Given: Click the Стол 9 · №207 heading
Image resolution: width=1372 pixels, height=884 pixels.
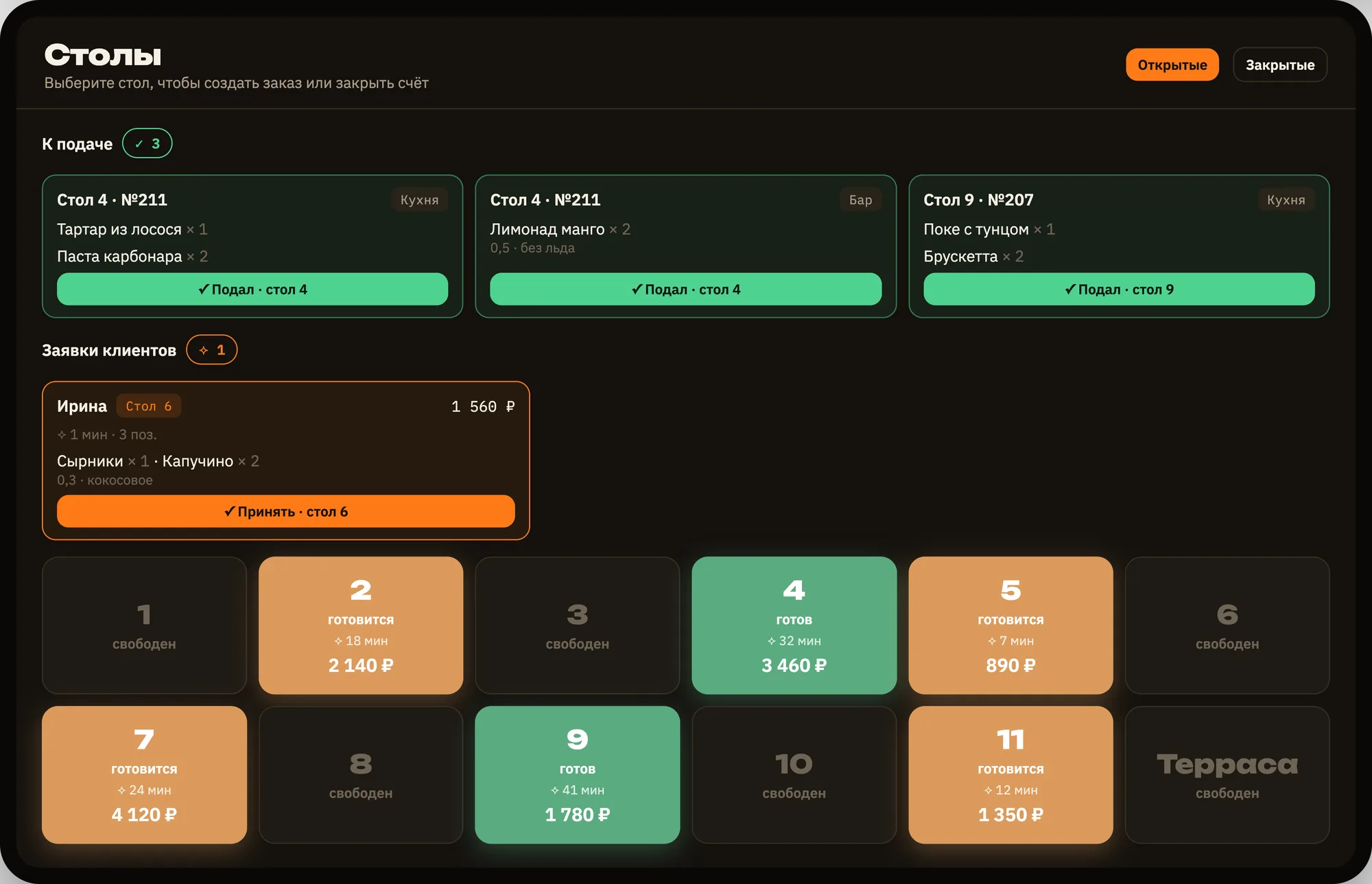Looking at the screenshot, I should click(978, 200).
